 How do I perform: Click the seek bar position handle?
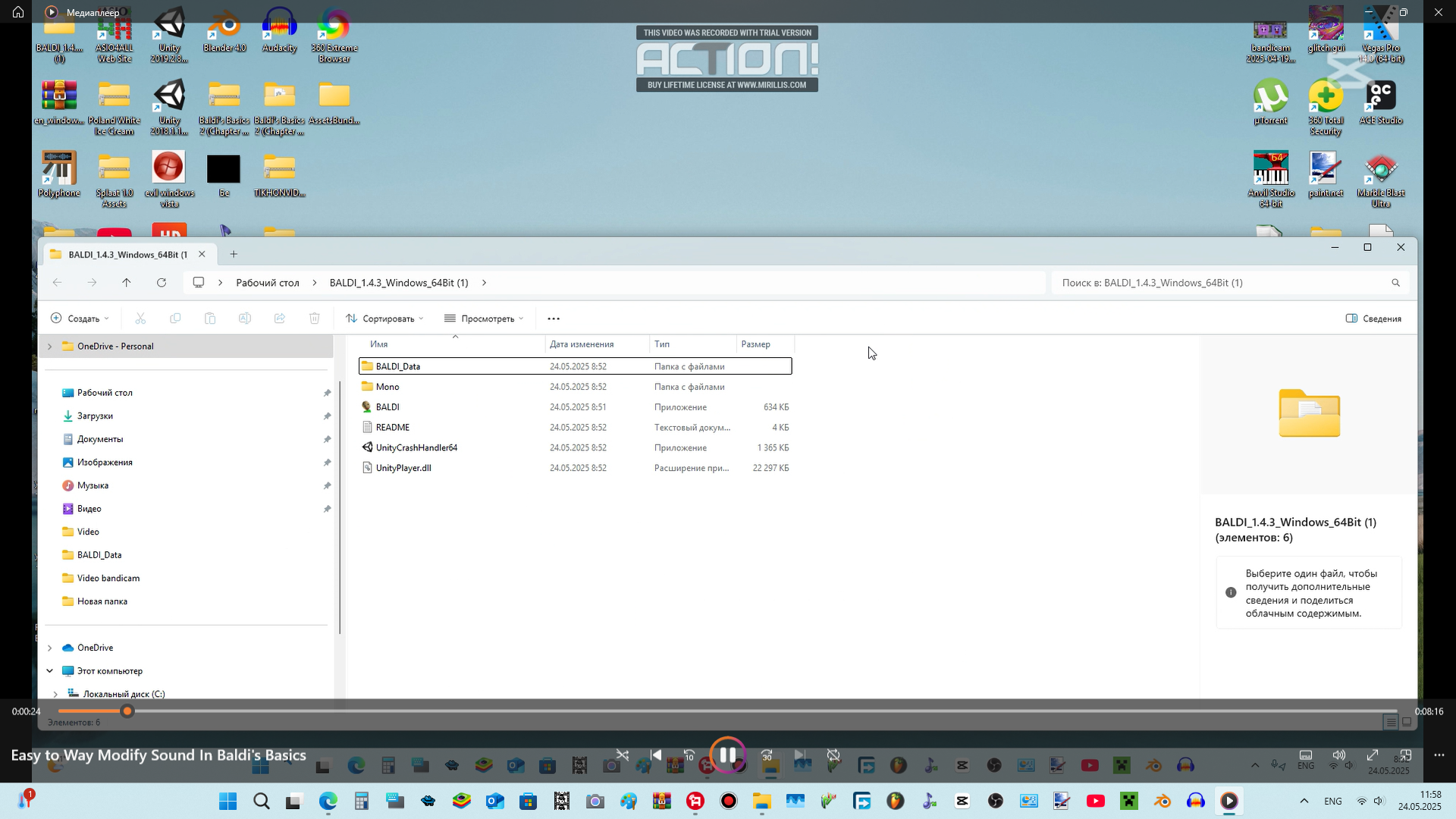127,711
